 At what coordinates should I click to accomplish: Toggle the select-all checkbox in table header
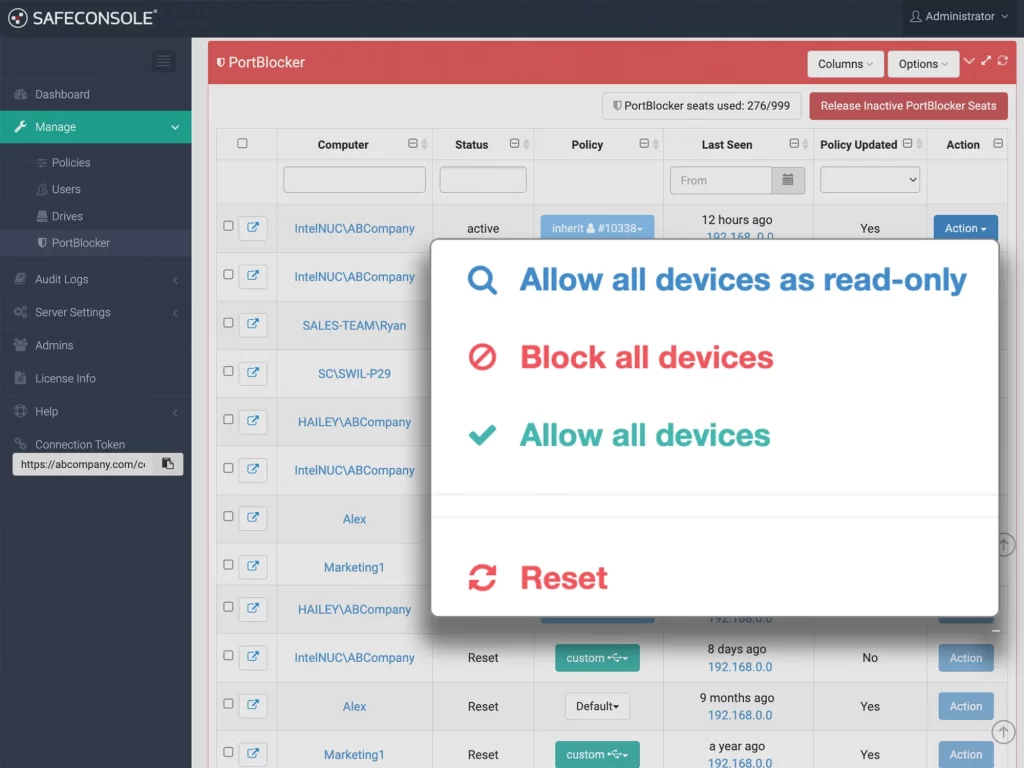242,144
